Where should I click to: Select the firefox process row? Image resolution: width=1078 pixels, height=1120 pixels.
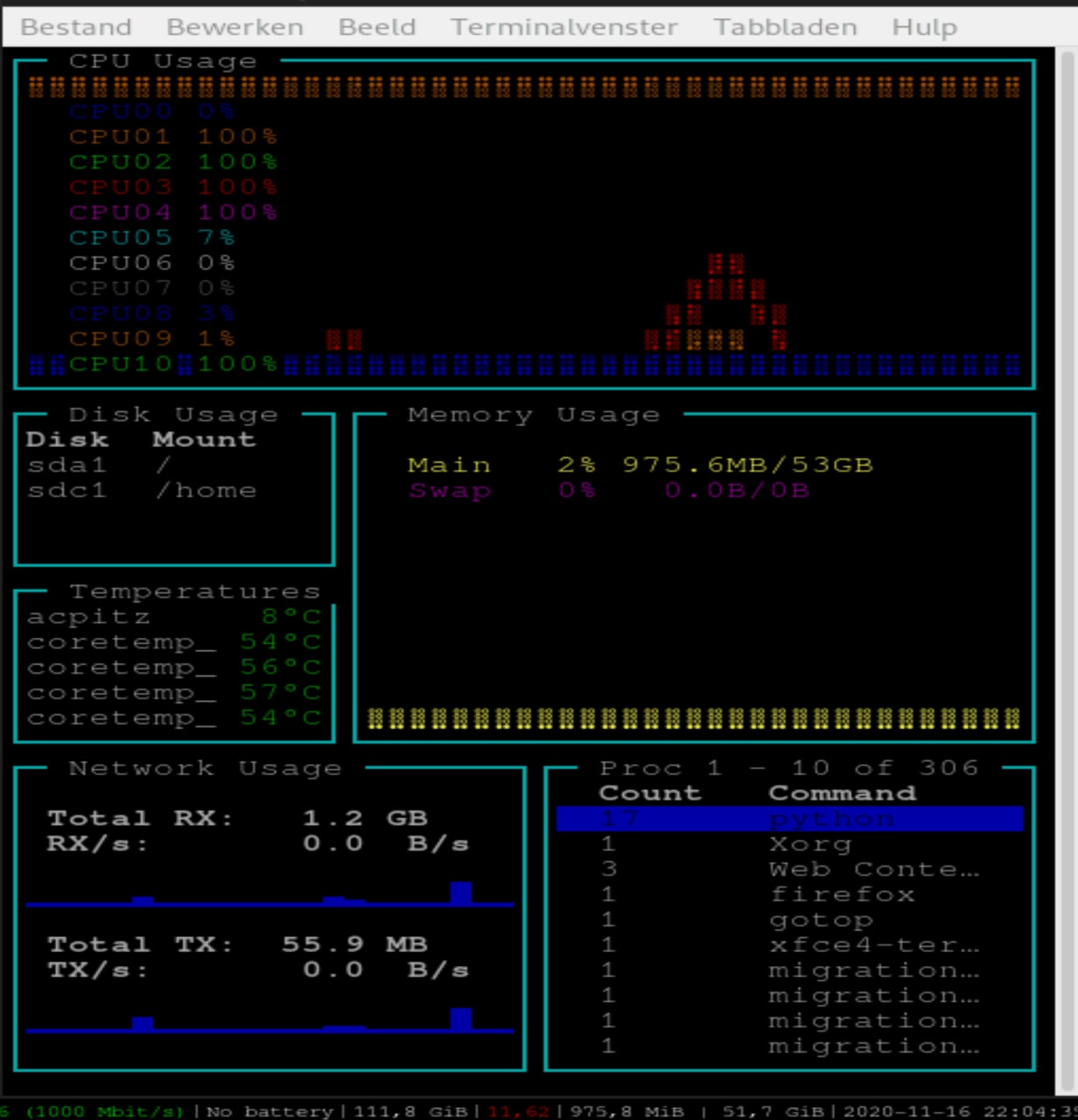click(841, 894)
